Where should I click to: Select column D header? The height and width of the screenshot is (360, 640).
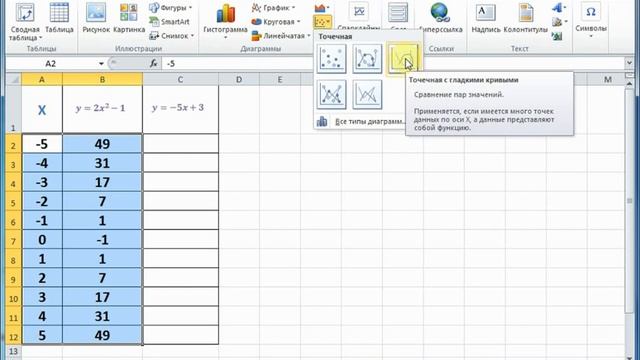[x=239, y=79]
